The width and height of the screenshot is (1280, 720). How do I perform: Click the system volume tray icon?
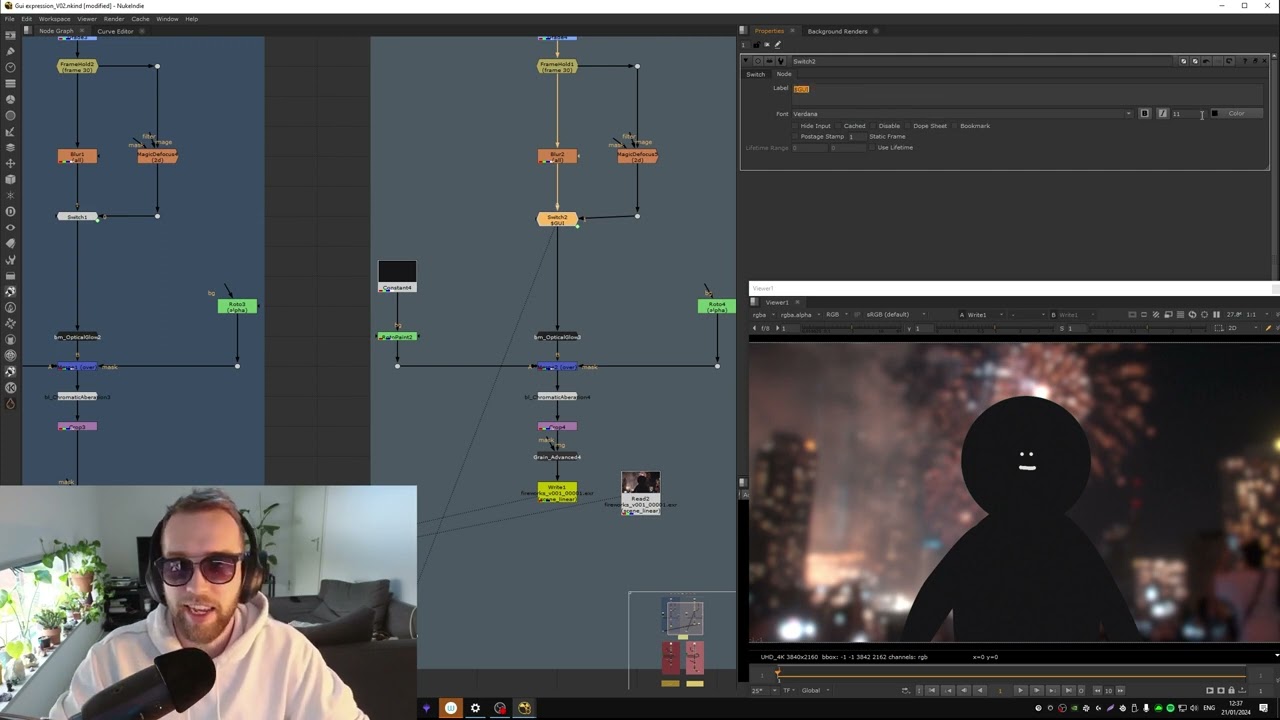point(1195,708)
